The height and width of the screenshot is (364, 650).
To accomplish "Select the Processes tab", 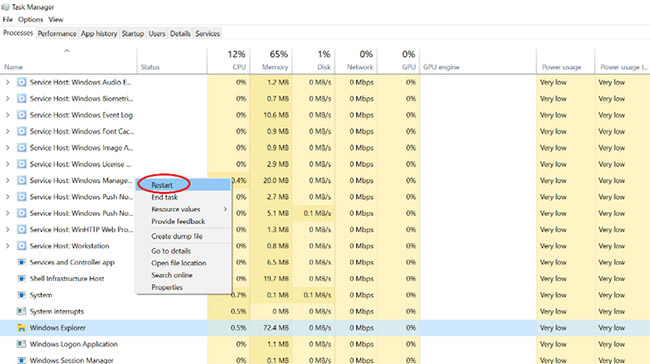I will click(x=18, y=33).
